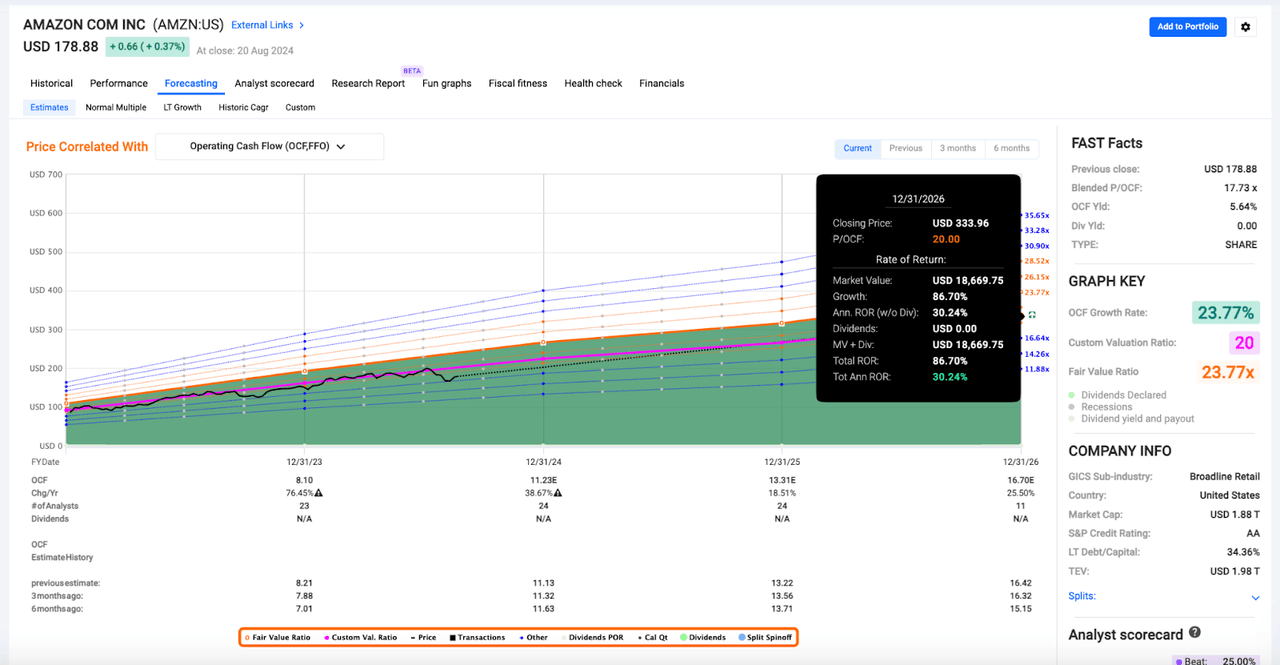The height and width of the screenshot is (665, 1280).
Task: Click the Custom Valuation Ratio magenta value
Action: point(1244,343)
